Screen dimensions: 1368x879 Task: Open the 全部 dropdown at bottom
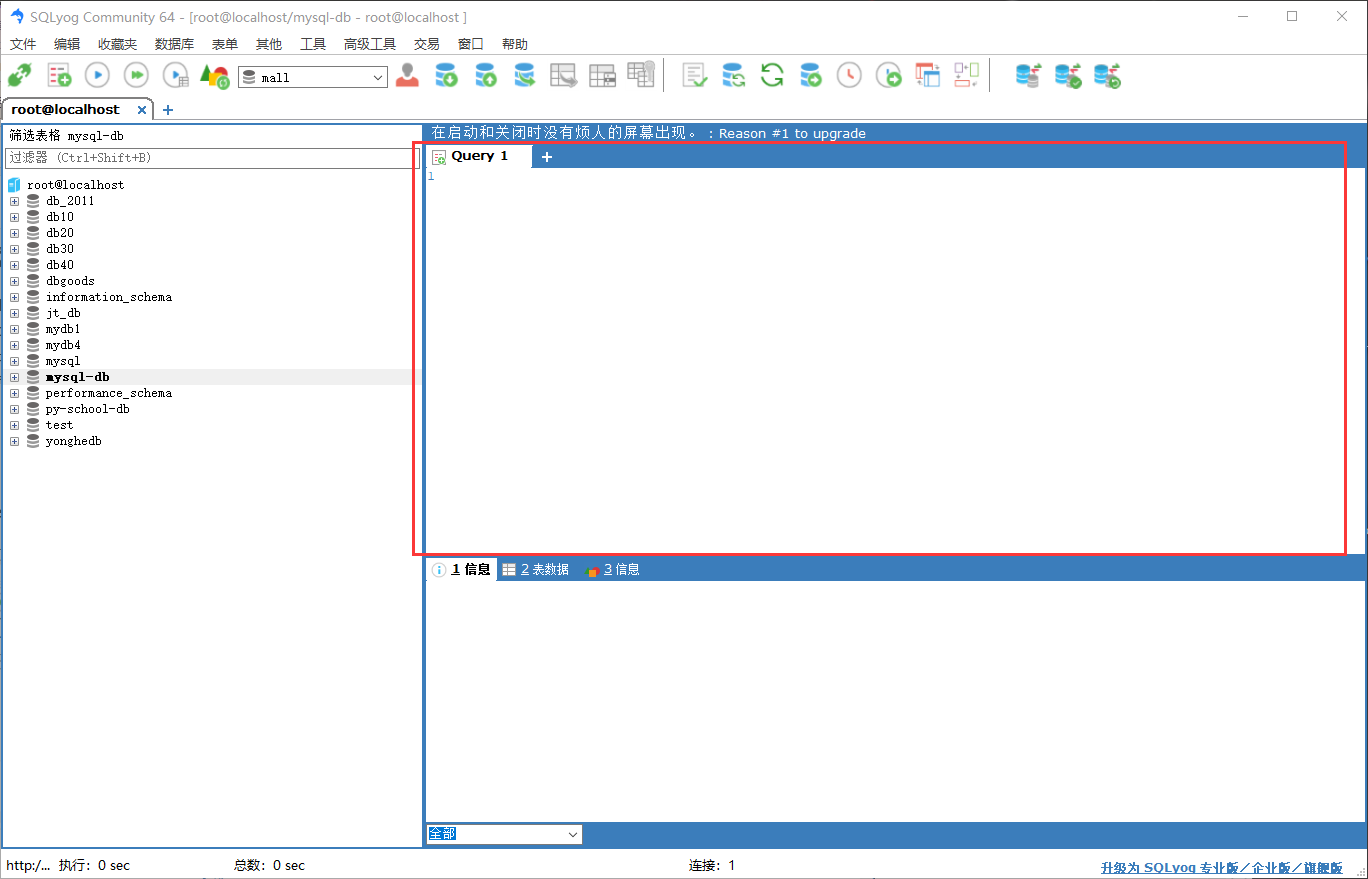coord(573,834)
